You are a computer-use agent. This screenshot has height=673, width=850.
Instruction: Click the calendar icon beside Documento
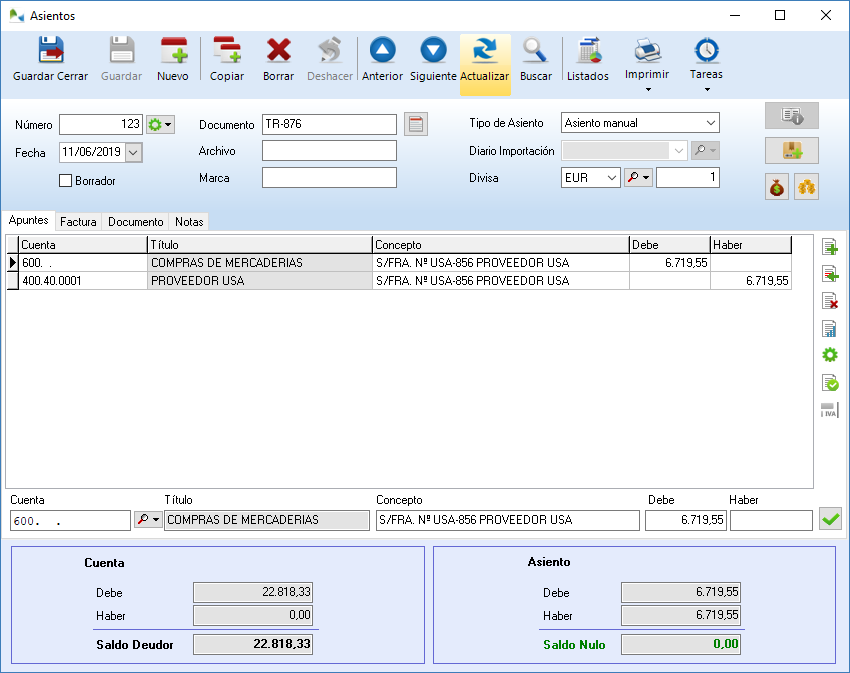click(x=416, y=125)
